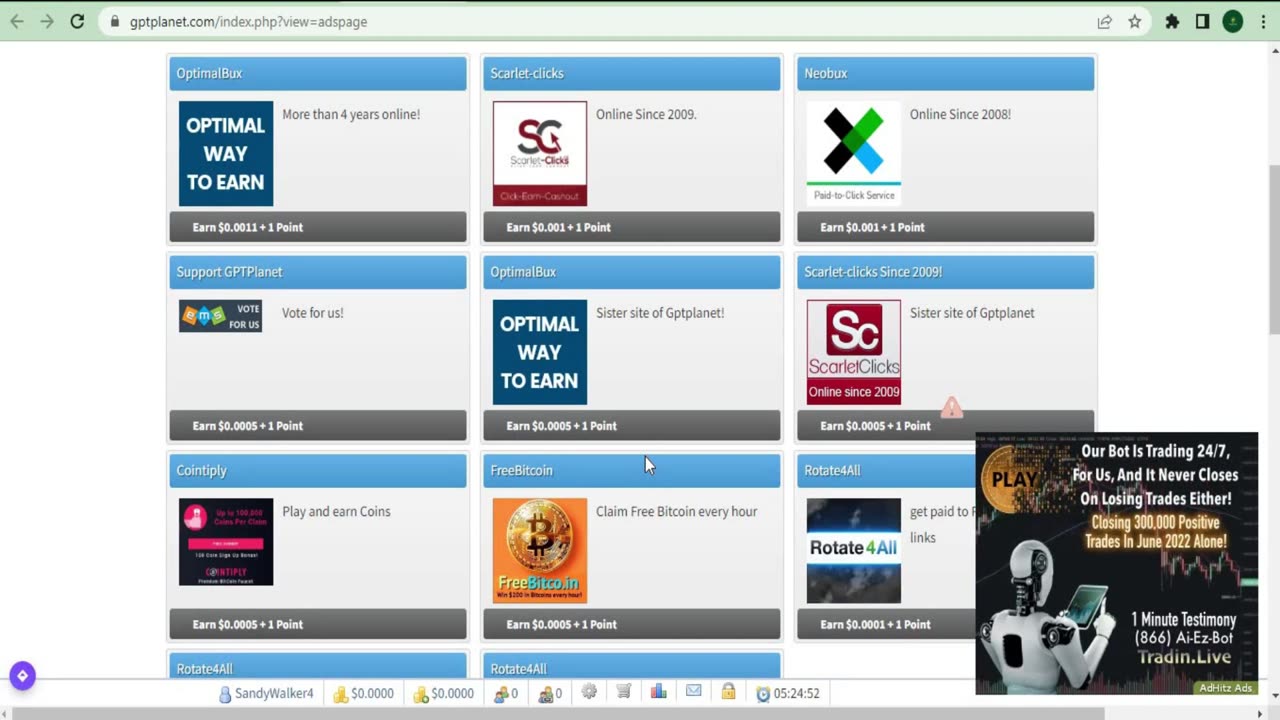This screenshot has width=1280, height=720.
Task: Click the first referrals people icon showing 0
Action: click(501, 693)
